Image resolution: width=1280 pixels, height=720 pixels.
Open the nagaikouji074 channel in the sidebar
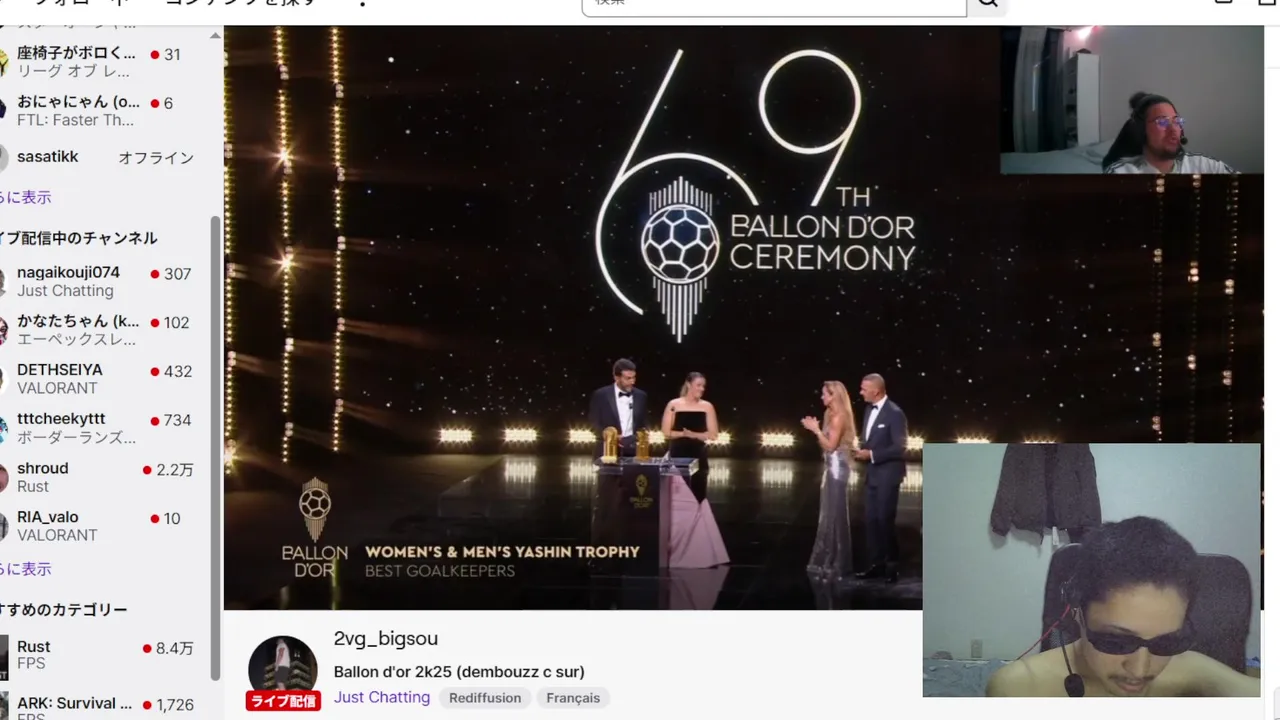(100, 281)
